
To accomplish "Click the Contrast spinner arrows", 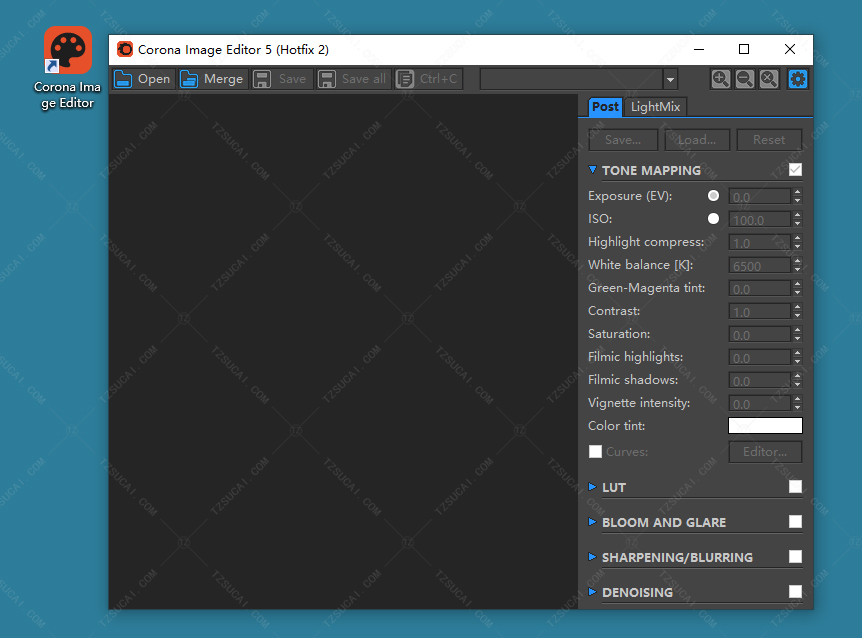I will pos(797,312).
